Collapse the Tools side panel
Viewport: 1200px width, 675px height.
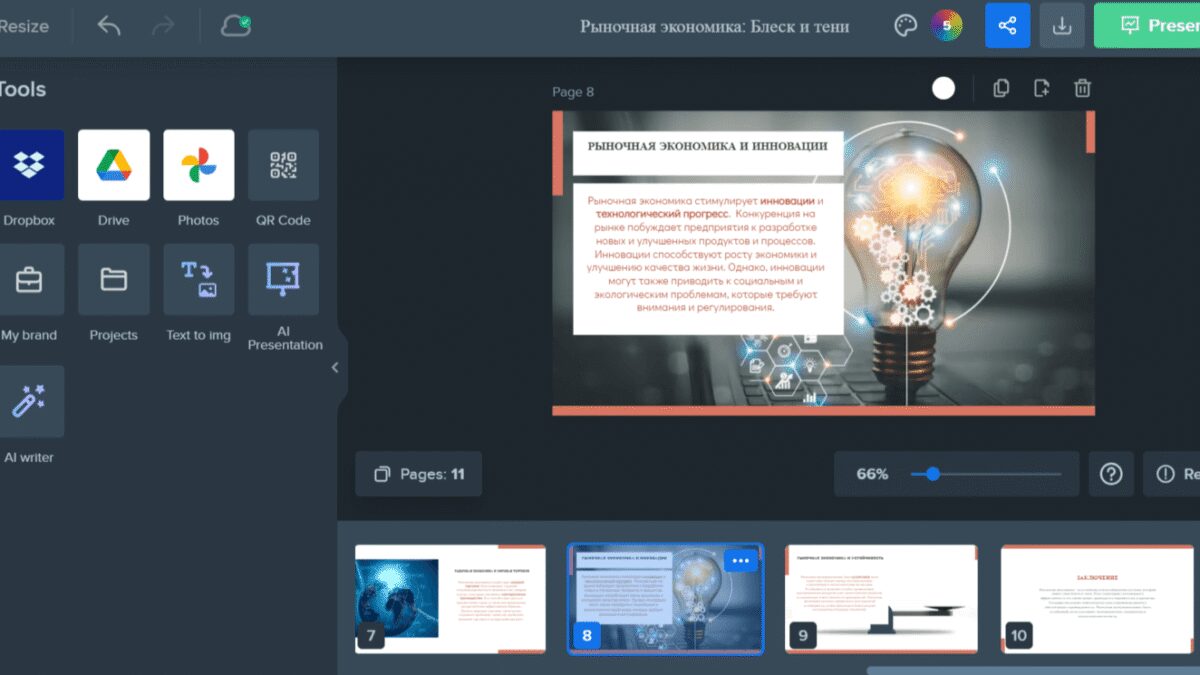335,367
